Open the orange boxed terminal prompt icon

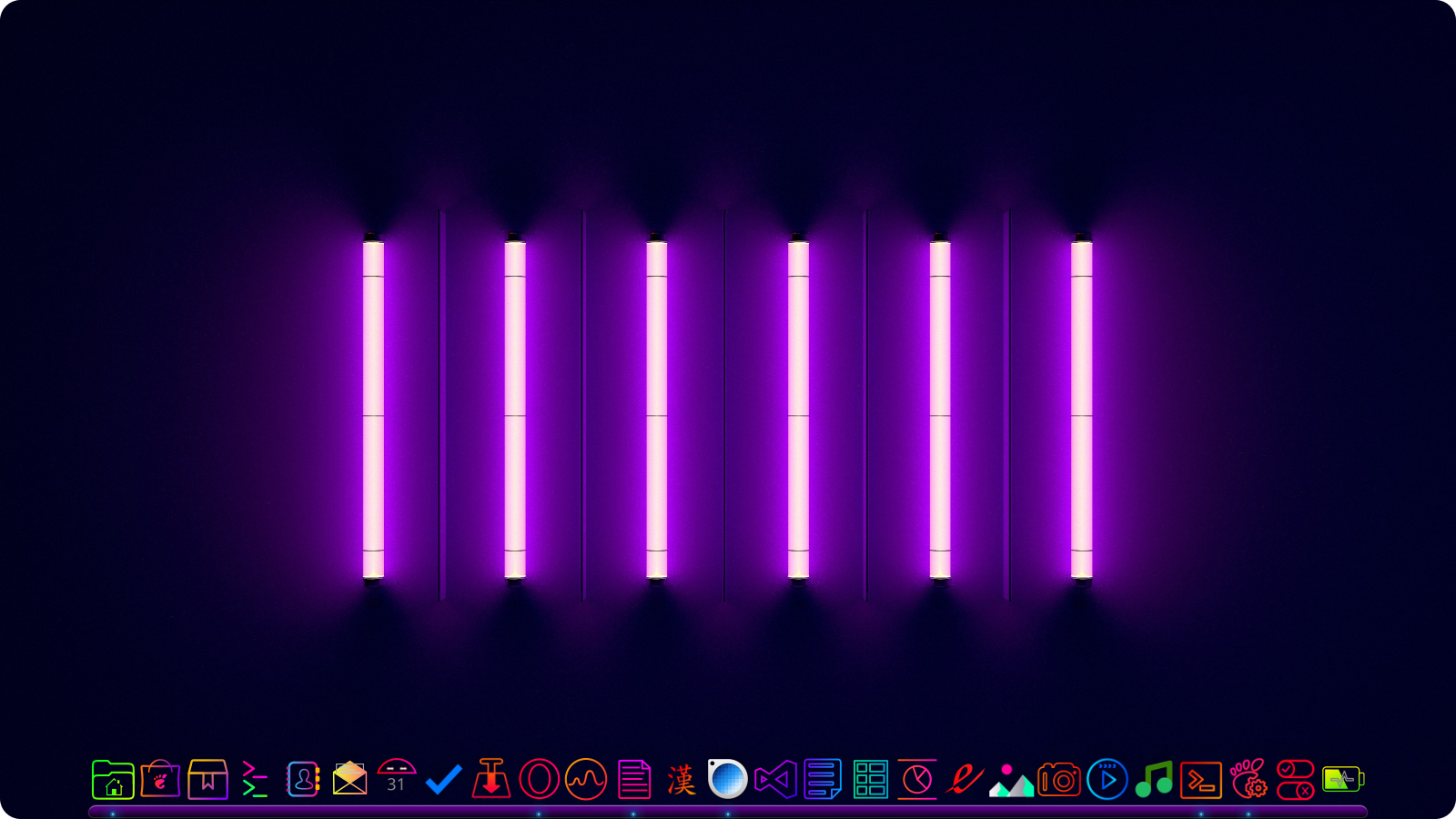point(1201,781)
